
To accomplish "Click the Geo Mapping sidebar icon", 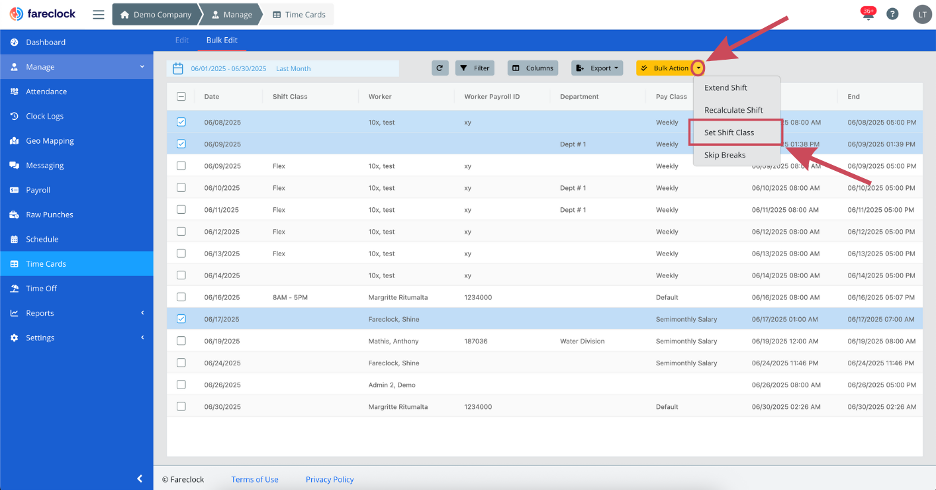I will pos(14,141).
